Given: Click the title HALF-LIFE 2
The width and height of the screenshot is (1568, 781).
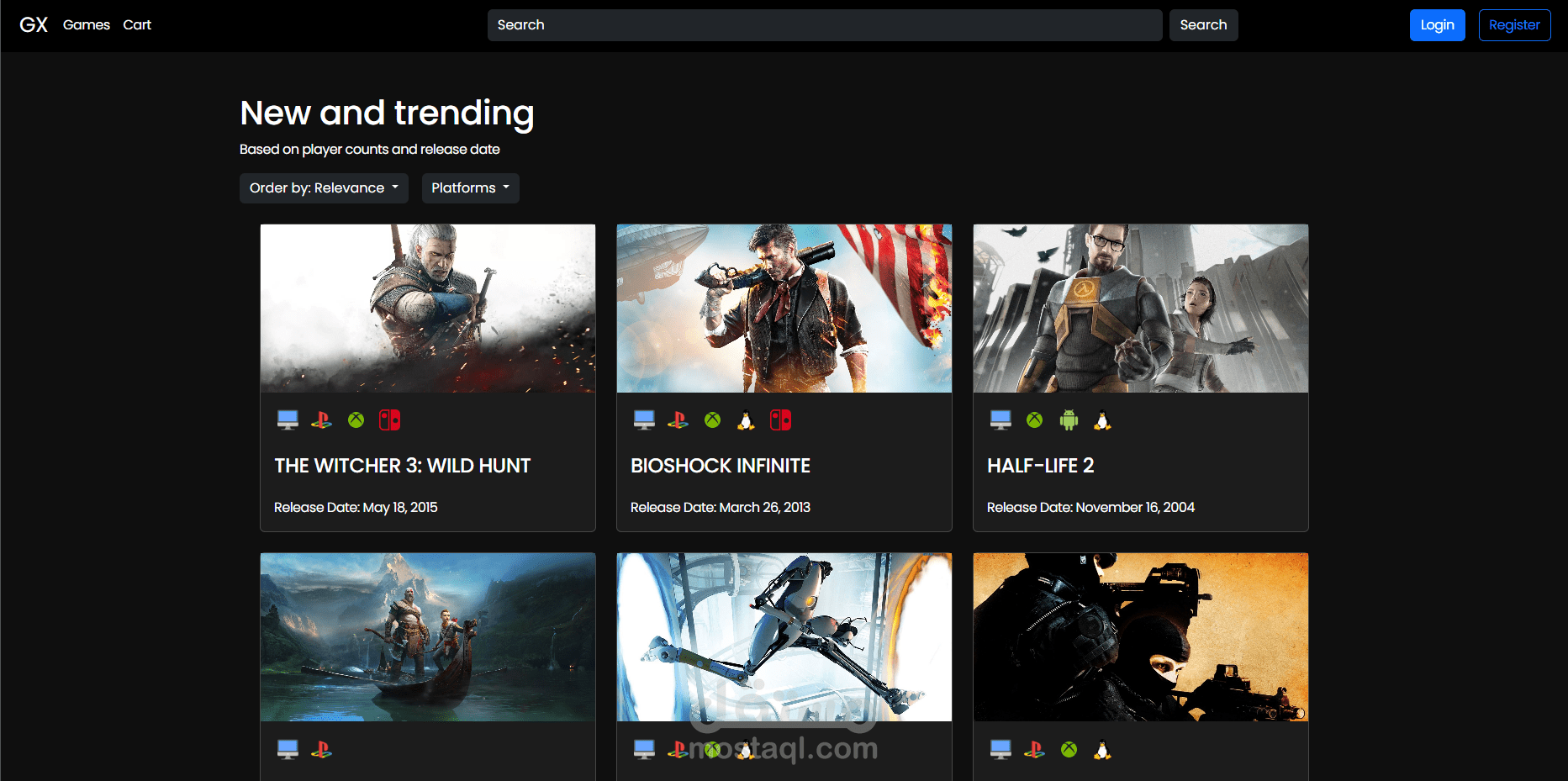Looking at the screenshot, I should coord(1041,466).
